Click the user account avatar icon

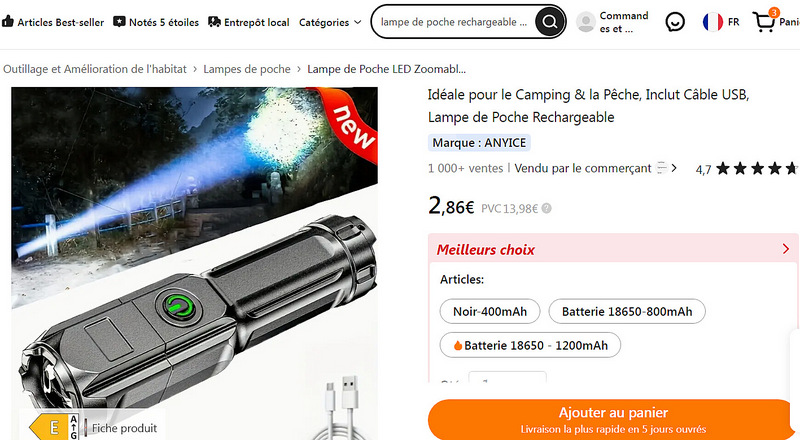pyautogui.click(x=586, y=22)
